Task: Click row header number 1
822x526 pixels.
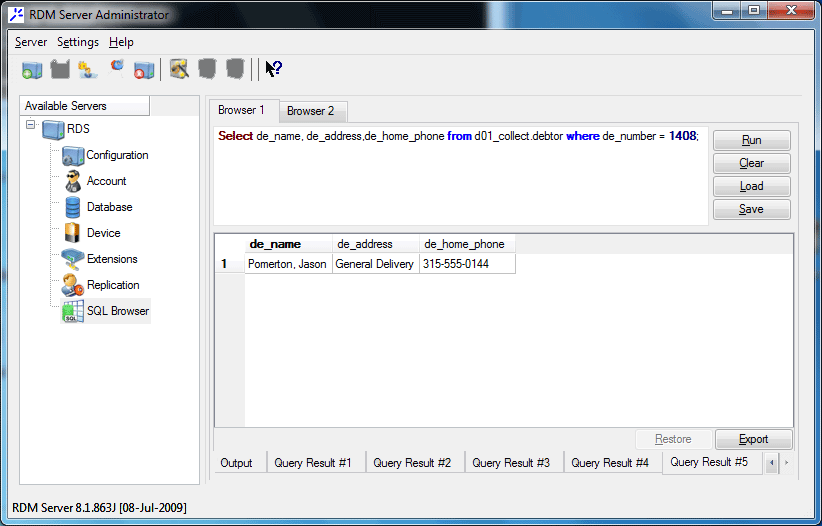Action: (230, 264)
